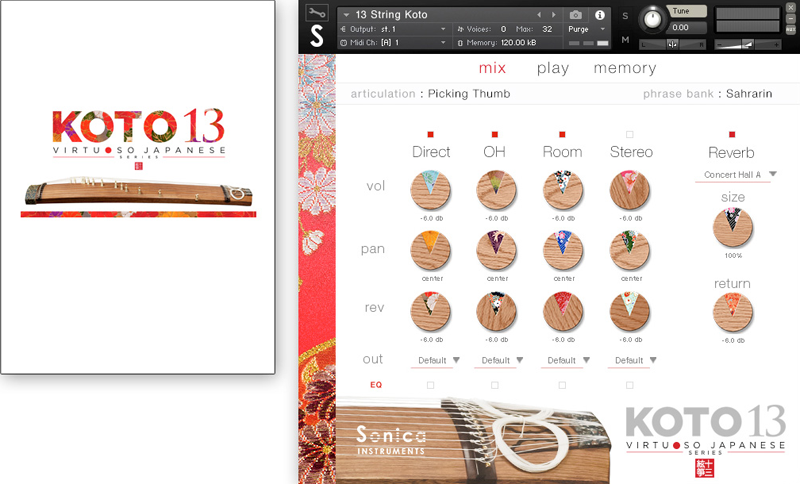Open the wrench instrument edit icon
The width and height of the screenshot is (800, 484).
316,12
